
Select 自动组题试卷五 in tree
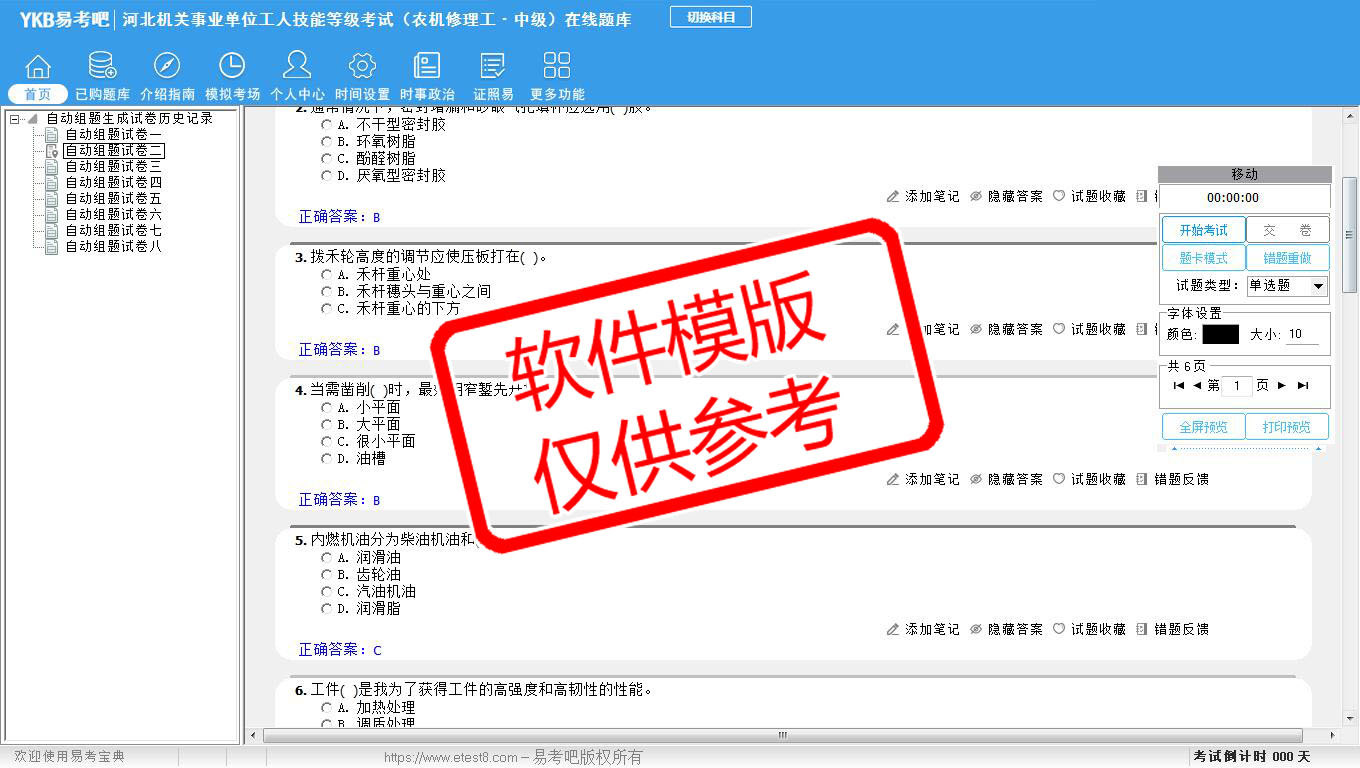tap(113, 198)
